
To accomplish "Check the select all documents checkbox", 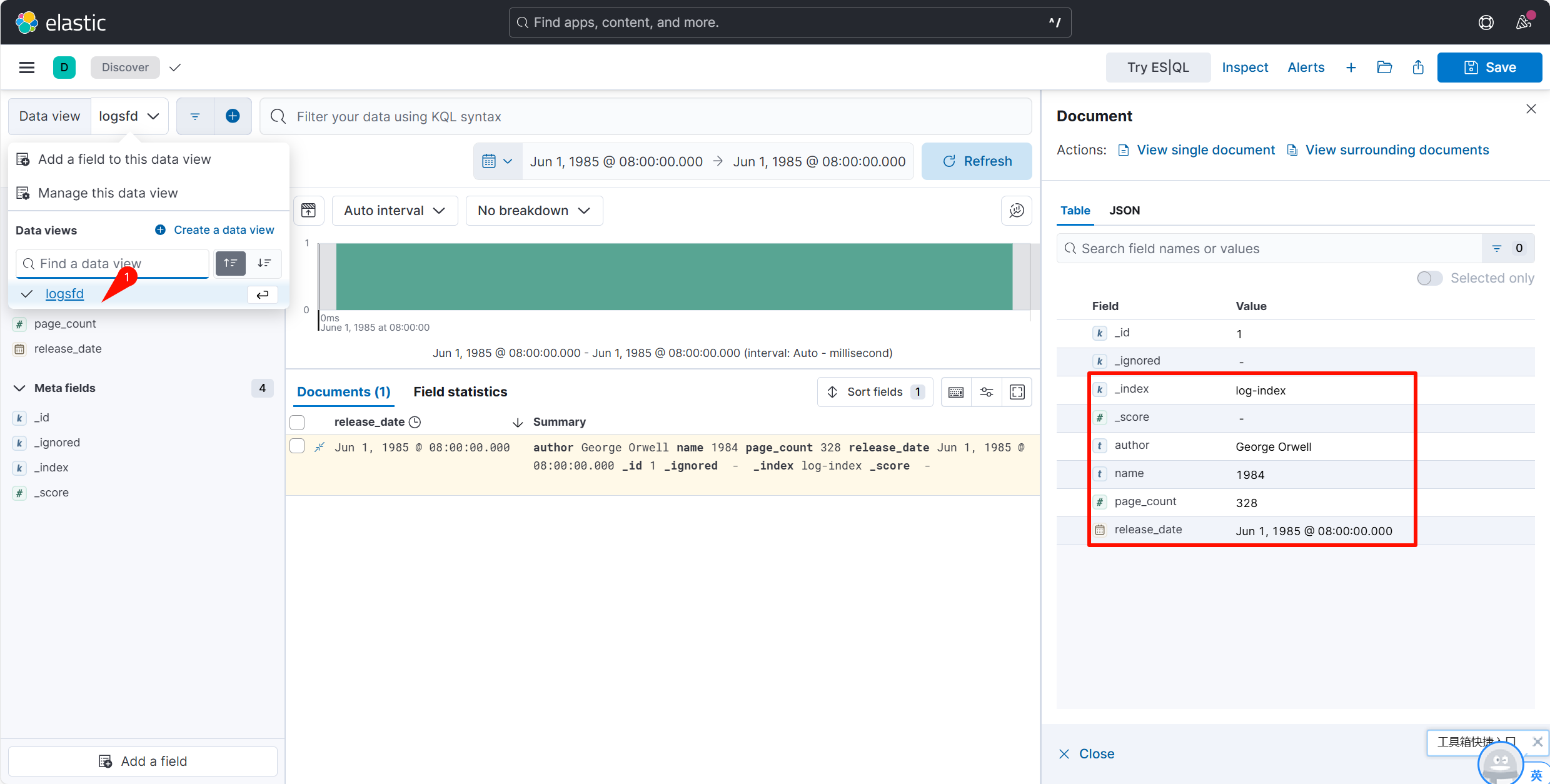I will [x=297, y=423].
